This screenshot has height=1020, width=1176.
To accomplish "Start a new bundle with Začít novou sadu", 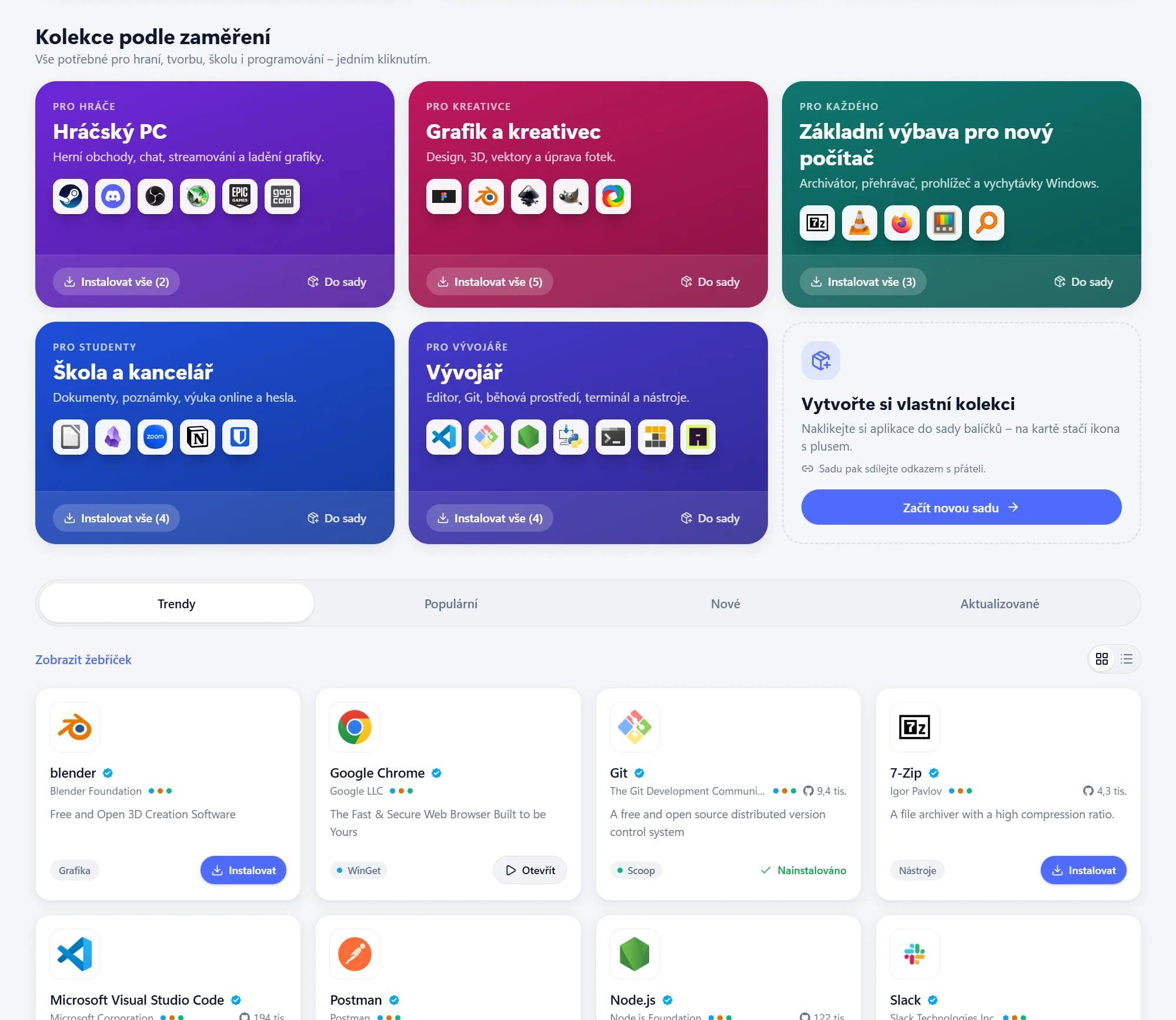I will pos(961,507).
